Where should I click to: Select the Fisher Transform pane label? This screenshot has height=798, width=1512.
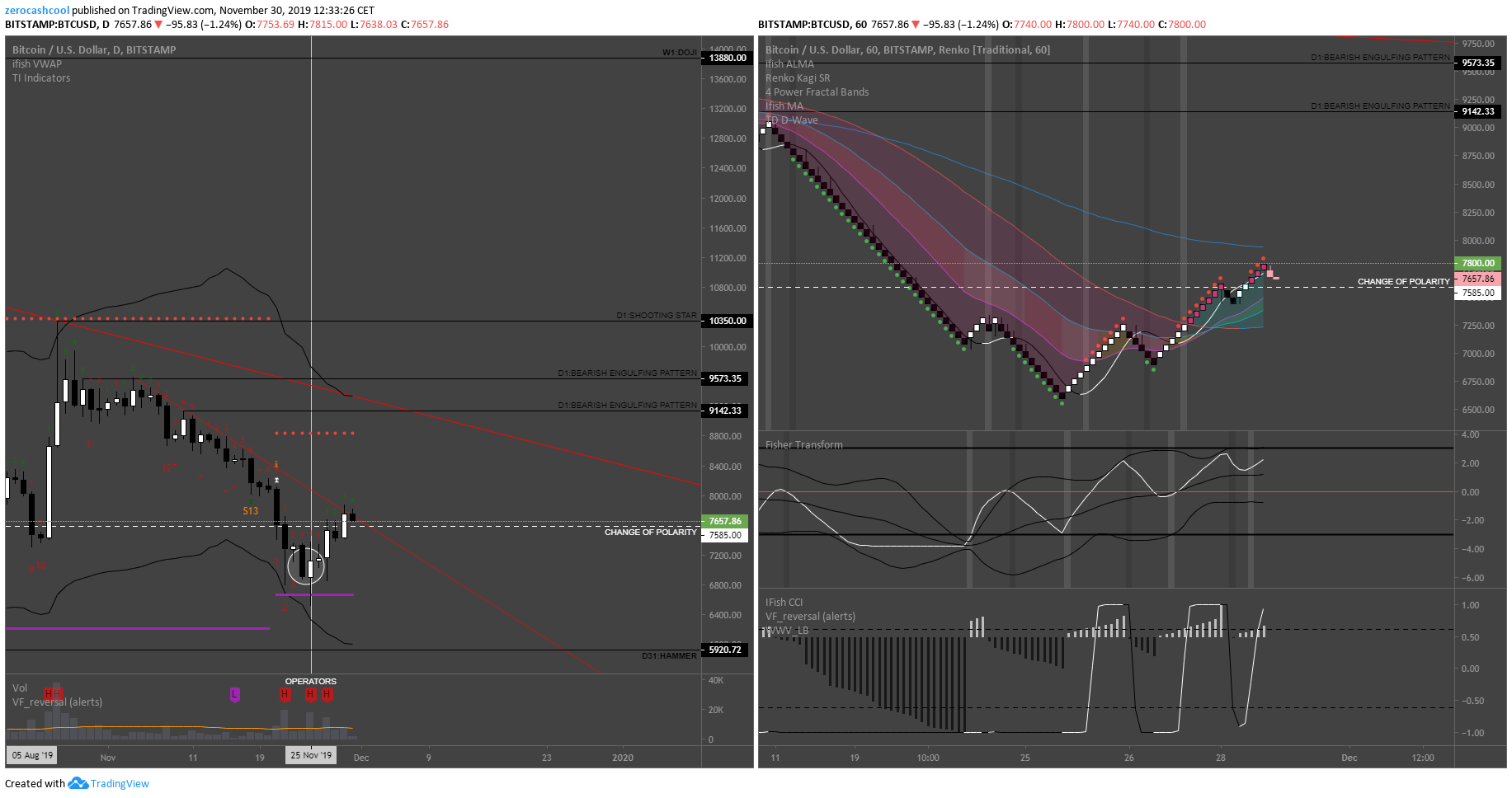(x=804, y=444)
